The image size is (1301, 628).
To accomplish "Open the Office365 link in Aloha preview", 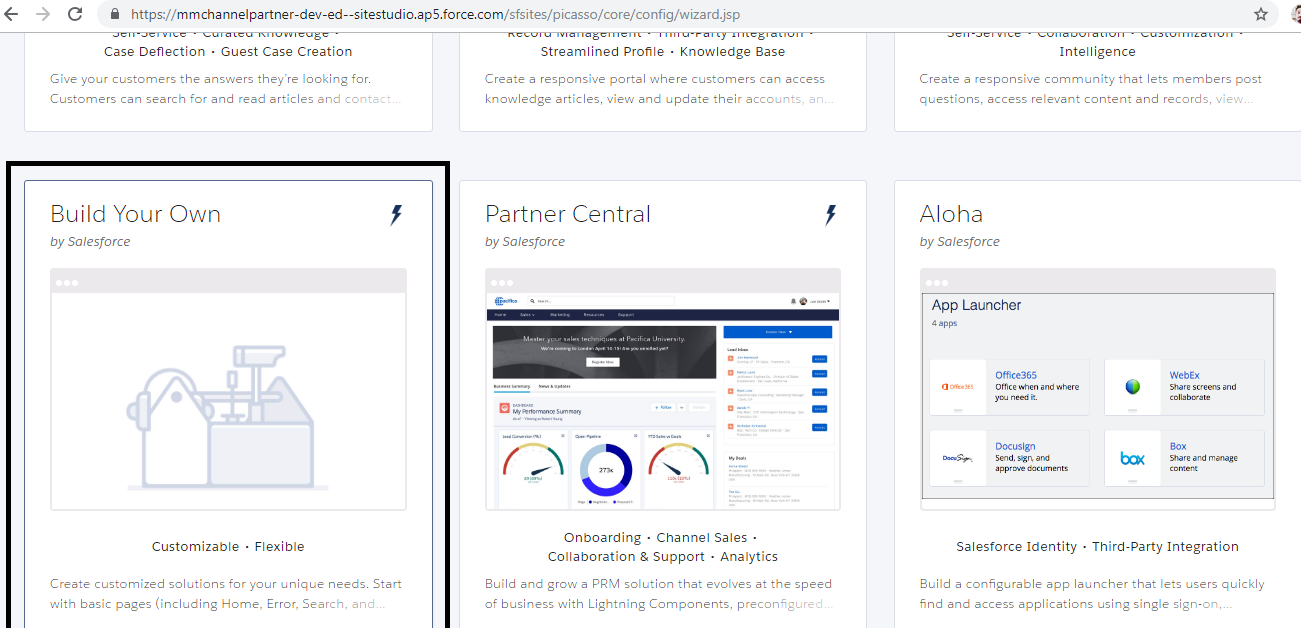I will [x=1016, y=376].
